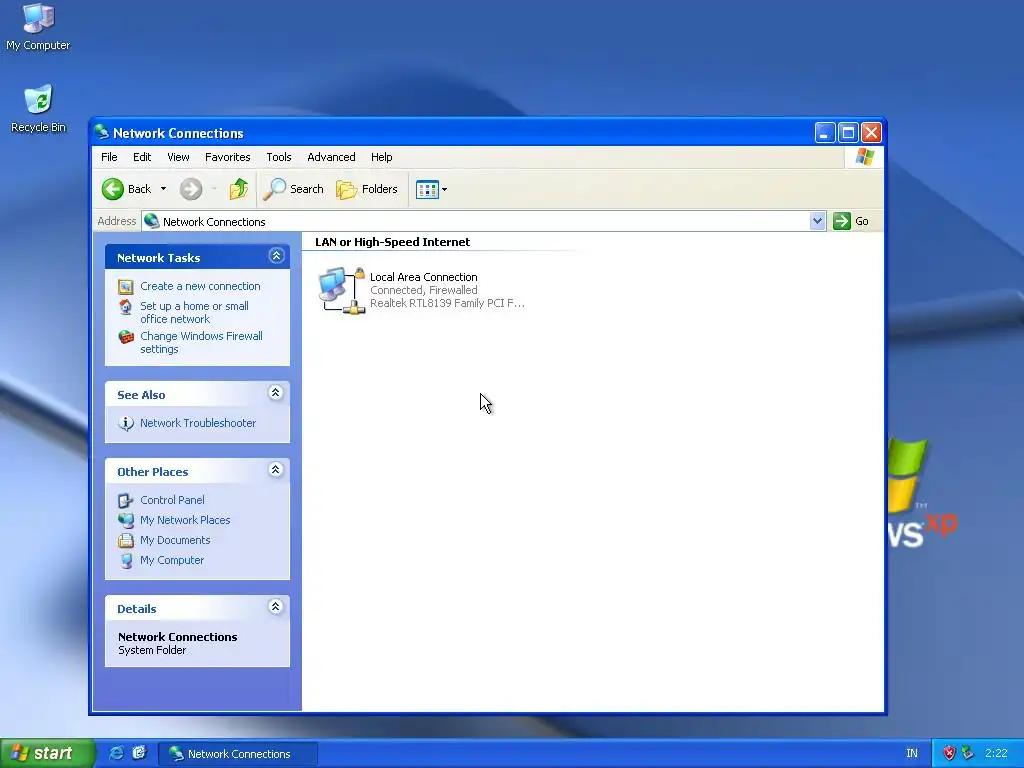The width and height of the screenshot is (1024, 768).
Task: Click the green Go arrow button
Action: [x=842, y=221]
